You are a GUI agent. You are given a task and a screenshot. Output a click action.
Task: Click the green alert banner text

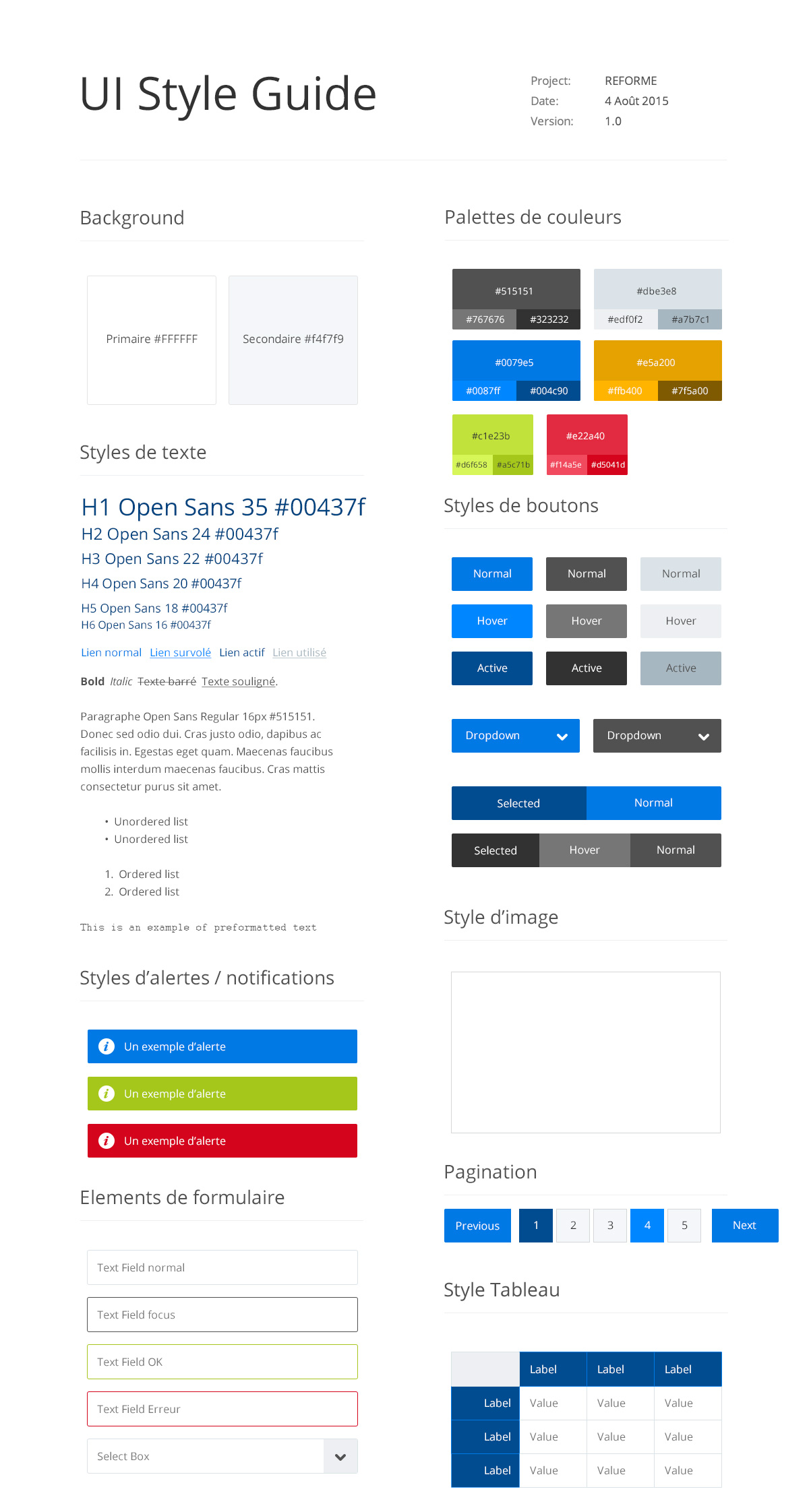[175, 1094]
